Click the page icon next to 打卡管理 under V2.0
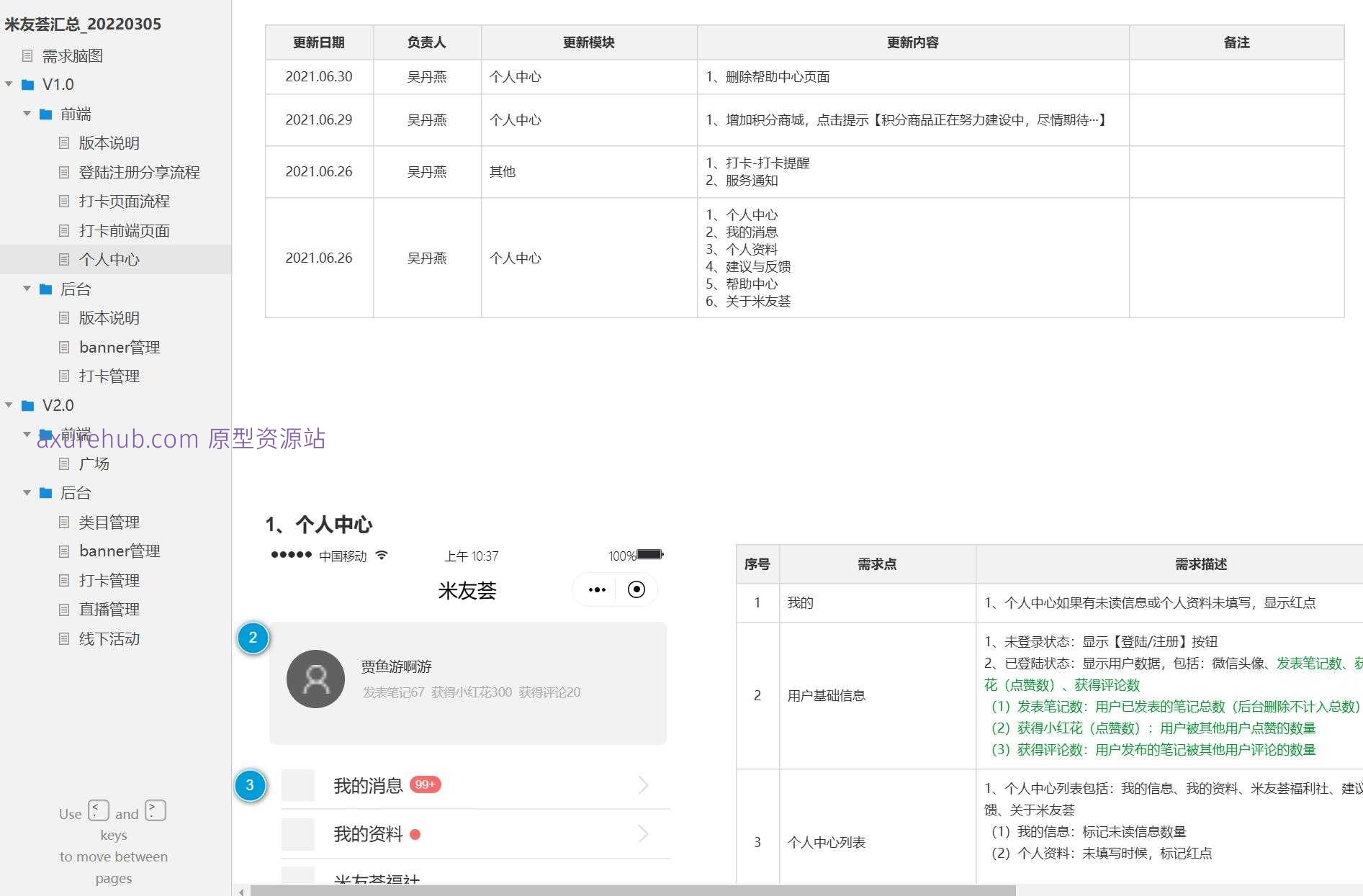The image size is (1363, 896). [63, 580]
